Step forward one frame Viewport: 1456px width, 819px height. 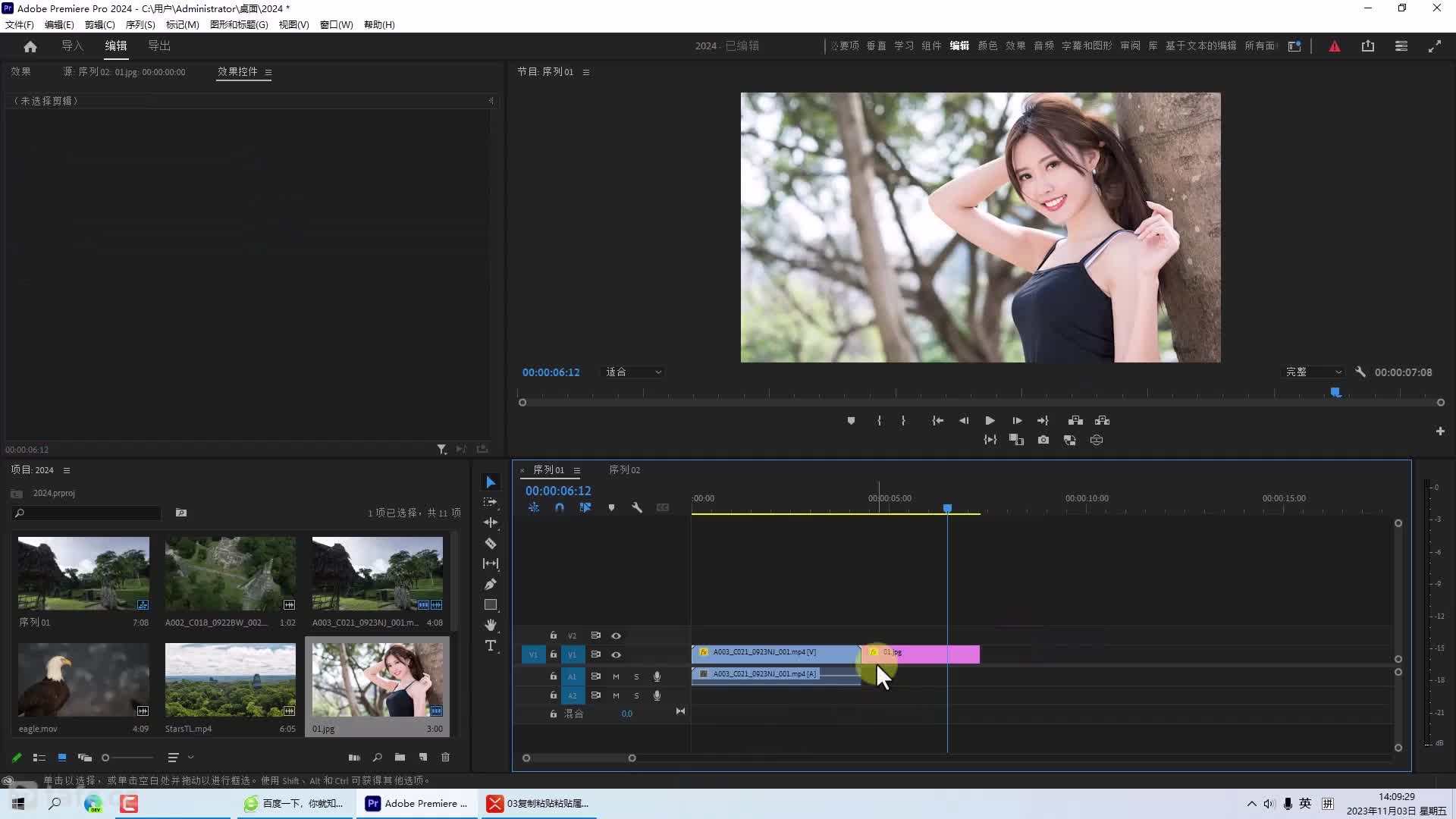tap(1017, 420)
